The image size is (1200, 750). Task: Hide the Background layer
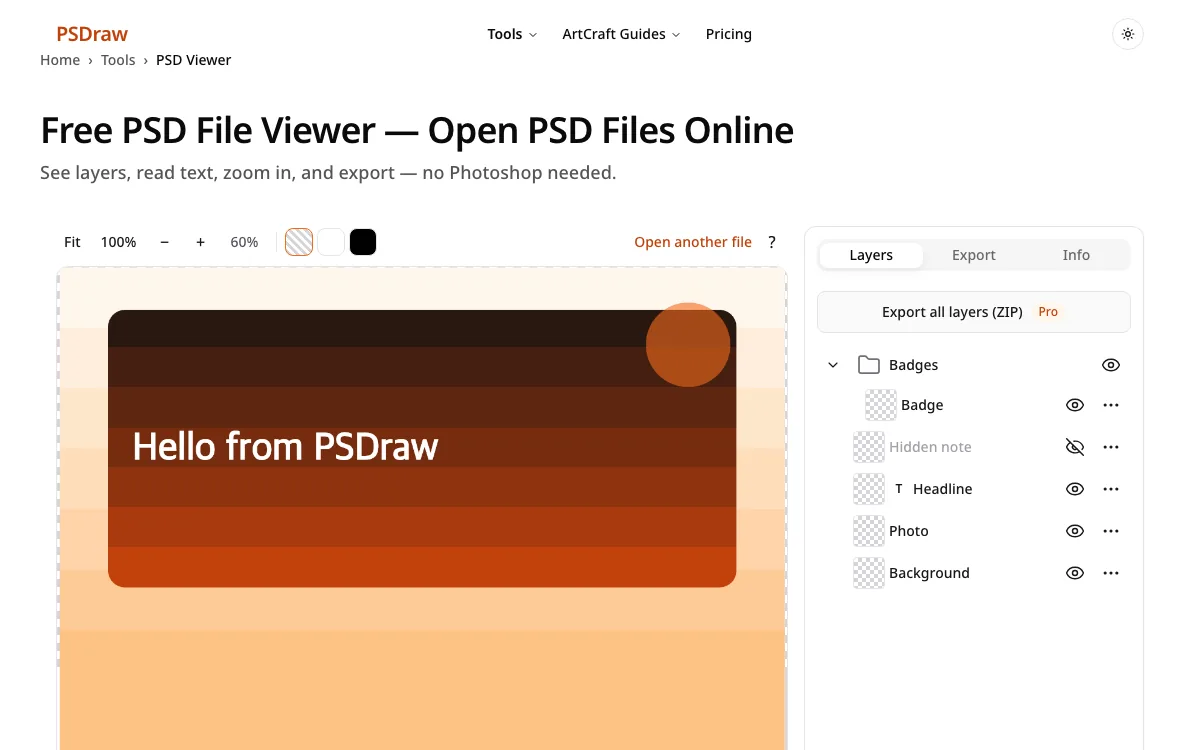1075,573
